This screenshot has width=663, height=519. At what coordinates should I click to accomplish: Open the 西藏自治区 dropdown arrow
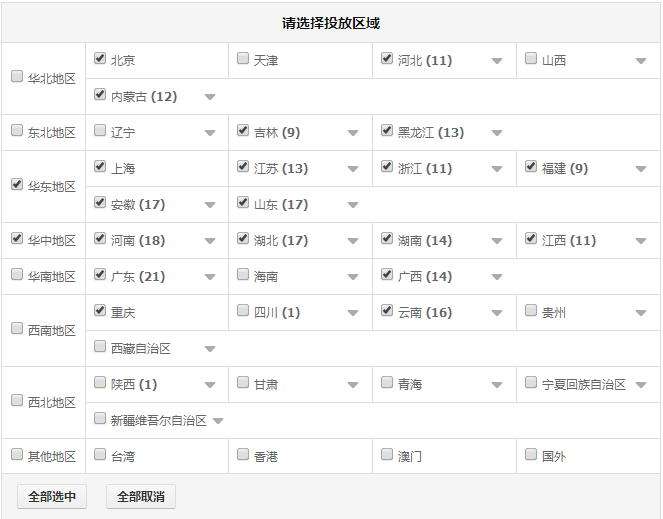[210, 349]
